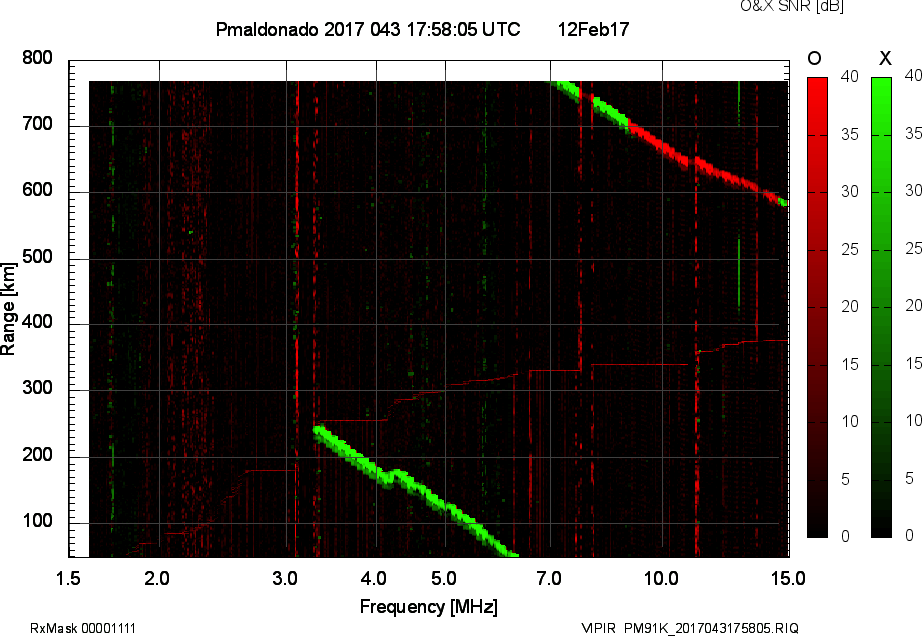Image resolution: width=922 pixels, height=636 pixels.
Task: Click the file name 'PM91K_2017043175805.RIQ'
Action: pyautogui.click(x=711, y=628)
